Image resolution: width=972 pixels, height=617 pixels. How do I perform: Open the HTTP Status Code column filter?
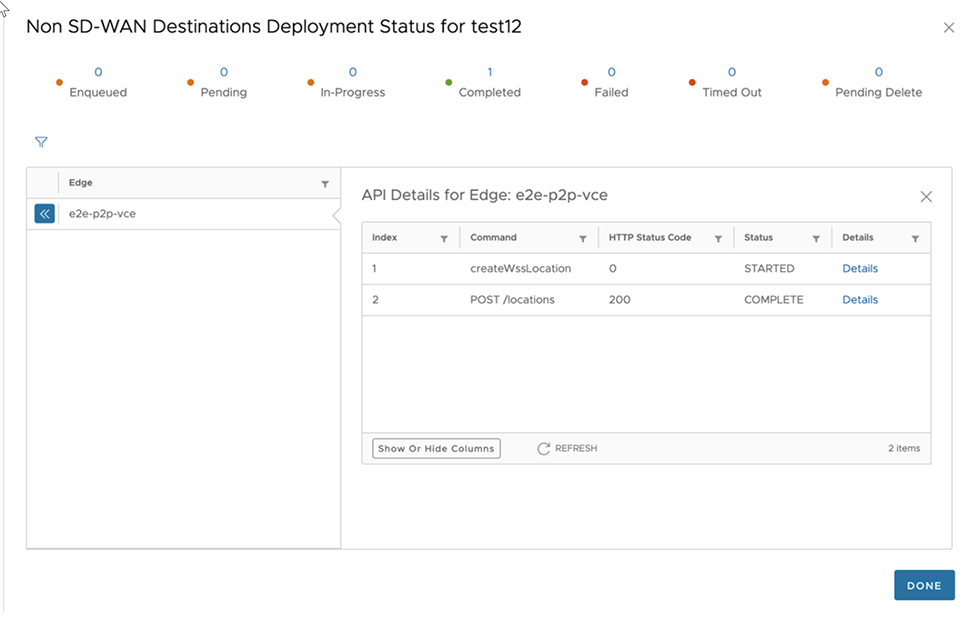pyautogui.click(x=717, y=239)
